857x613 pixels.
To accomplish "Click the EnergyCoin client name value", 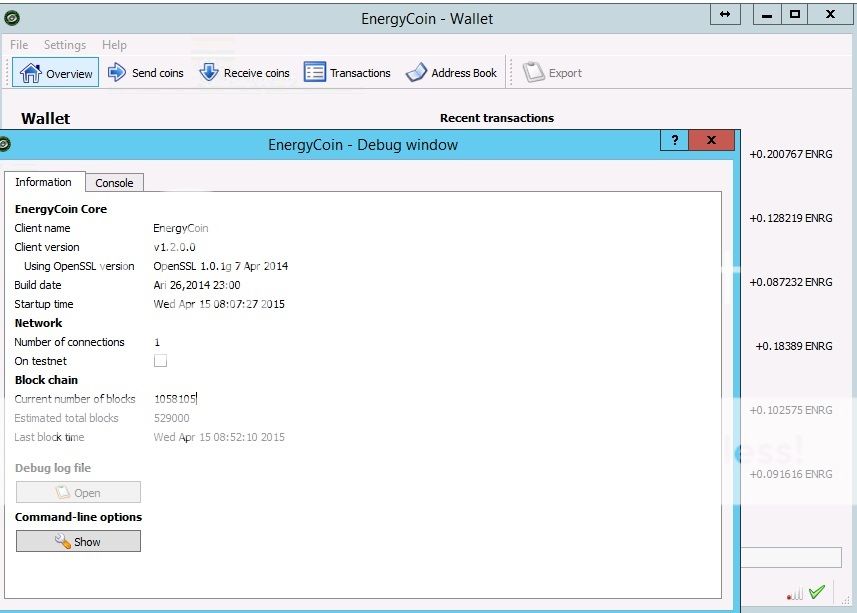I will pos(180,228).
